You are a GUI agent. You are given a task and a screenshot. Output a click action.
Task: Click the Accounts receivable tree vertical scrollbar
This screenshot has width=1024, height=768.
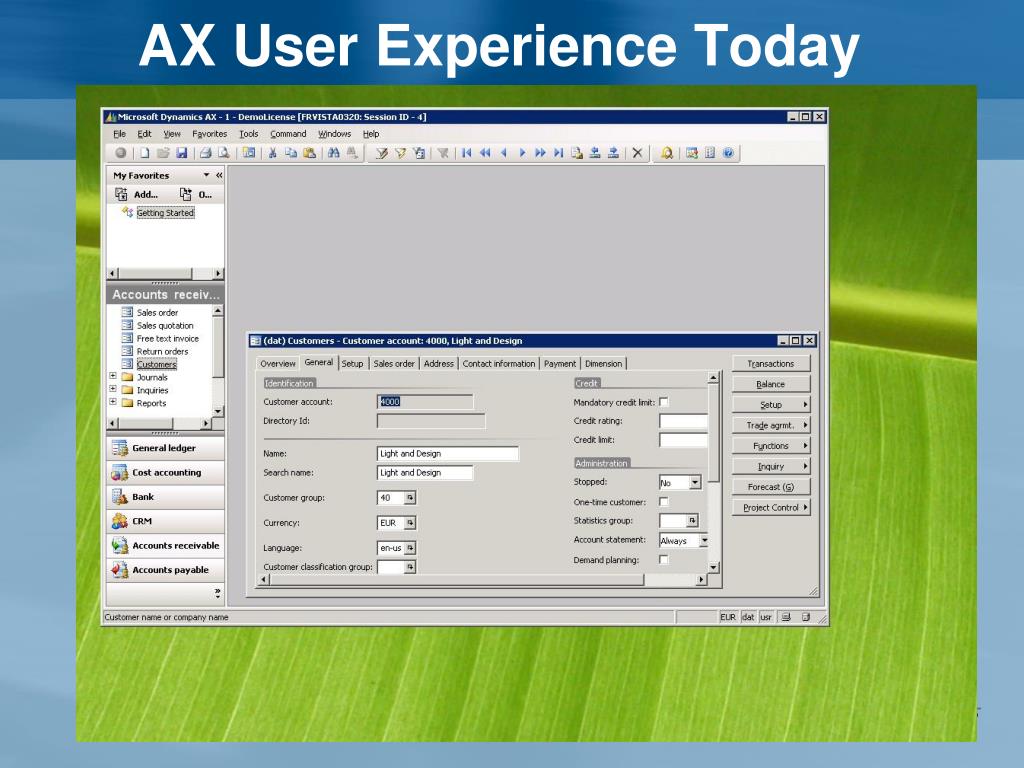(218, 361)
